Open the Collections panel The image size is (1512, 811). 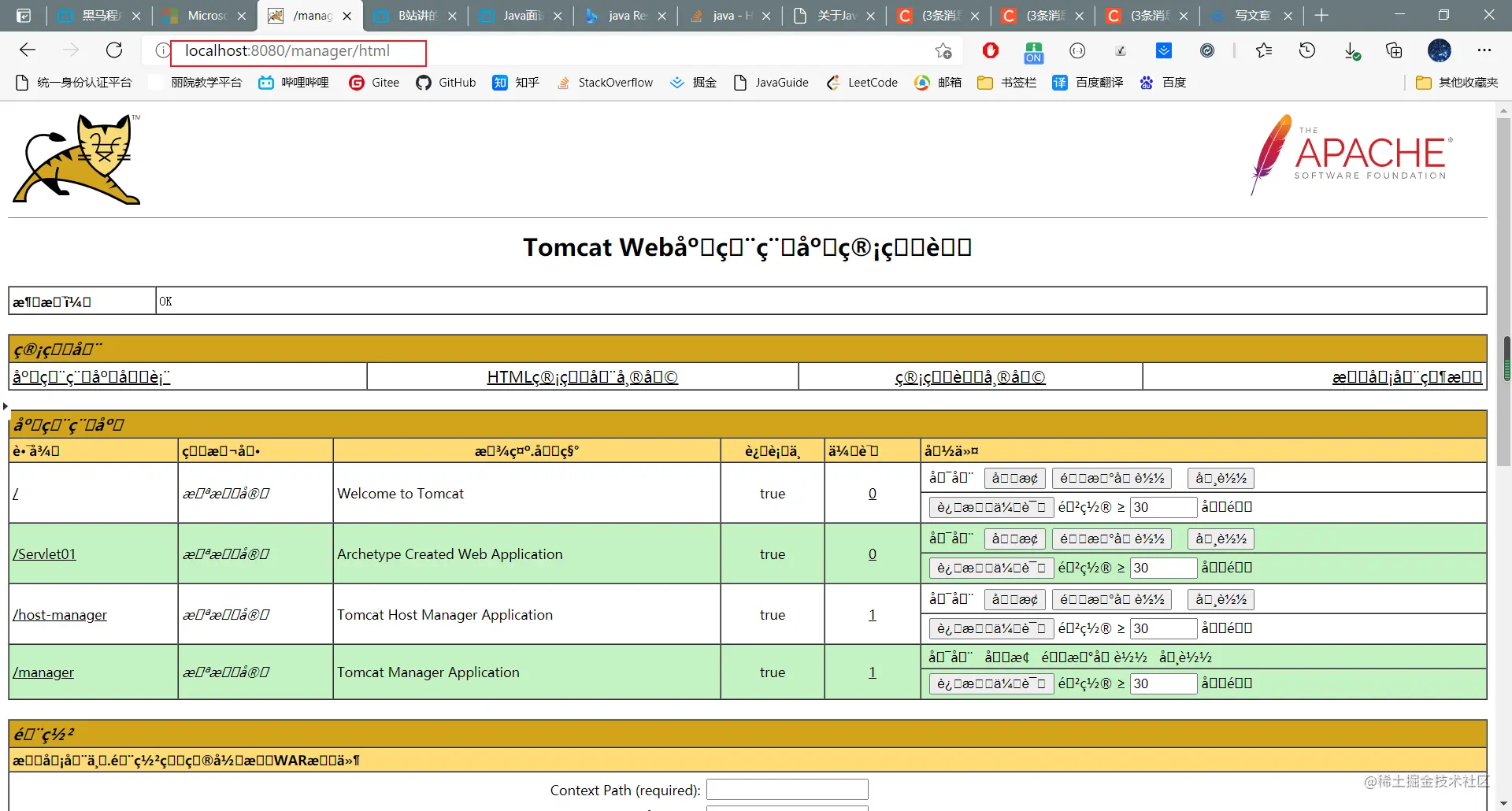pyautogui.click(x=1394, y=50)
